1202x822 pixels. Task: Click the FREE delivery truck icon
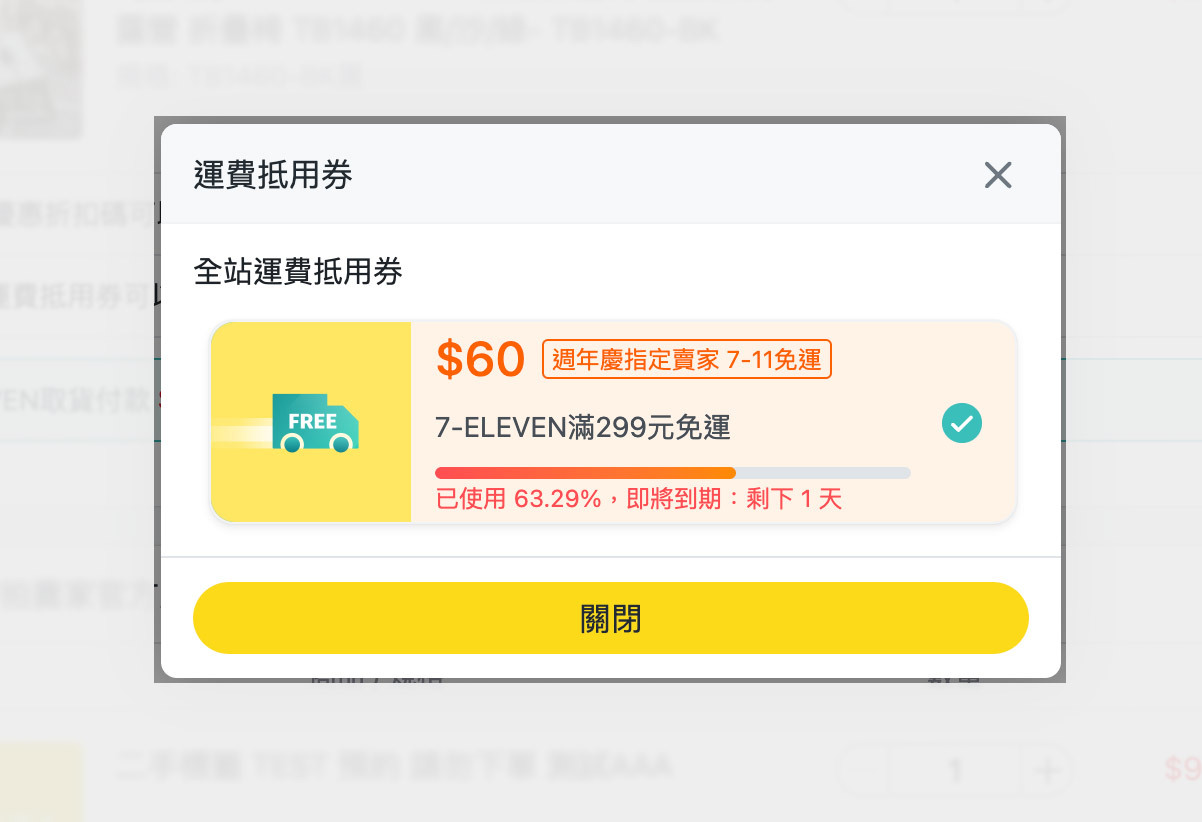[x=315, y=422]
